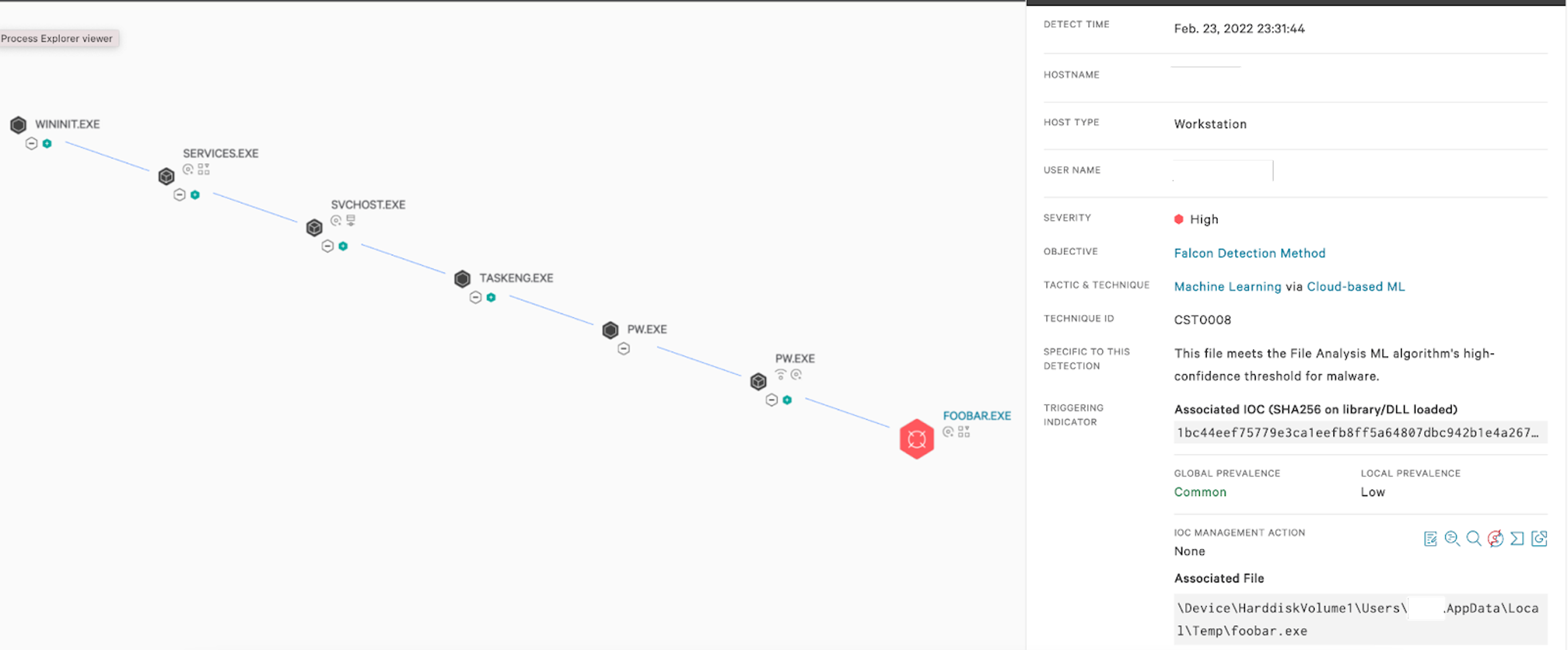Select the SVCHOST.EXE cube process node
Viewport: 1568px width, 650px height.
coord(314,227)
